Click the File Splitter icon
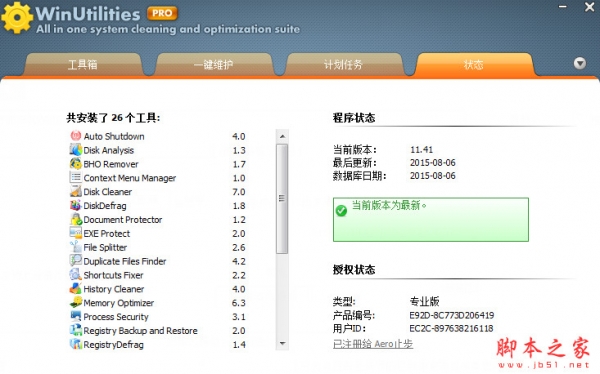 pos(76,247)
